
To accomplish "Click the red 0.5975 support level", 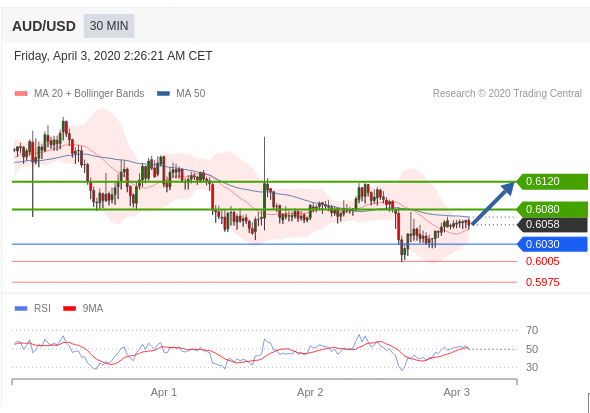I will click(x=542, y=282).
